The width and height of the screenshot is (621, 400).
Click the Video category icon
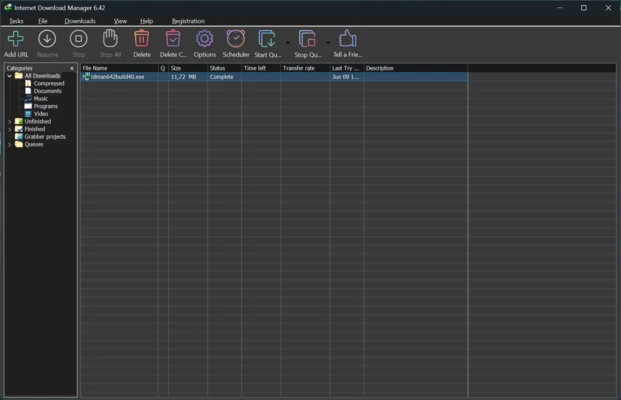(x=28, y=114)
